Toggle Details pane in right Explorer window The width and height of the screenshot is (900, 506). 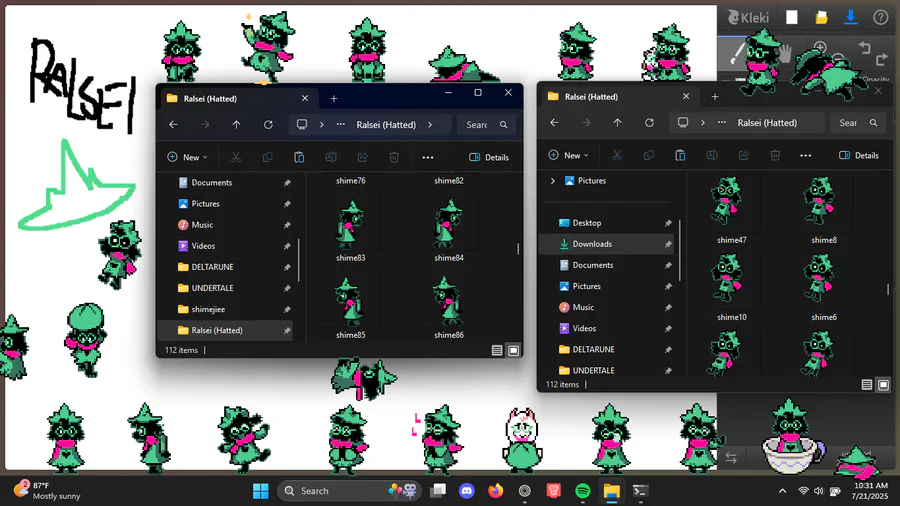pyautogui.click(x=859, y=155)
